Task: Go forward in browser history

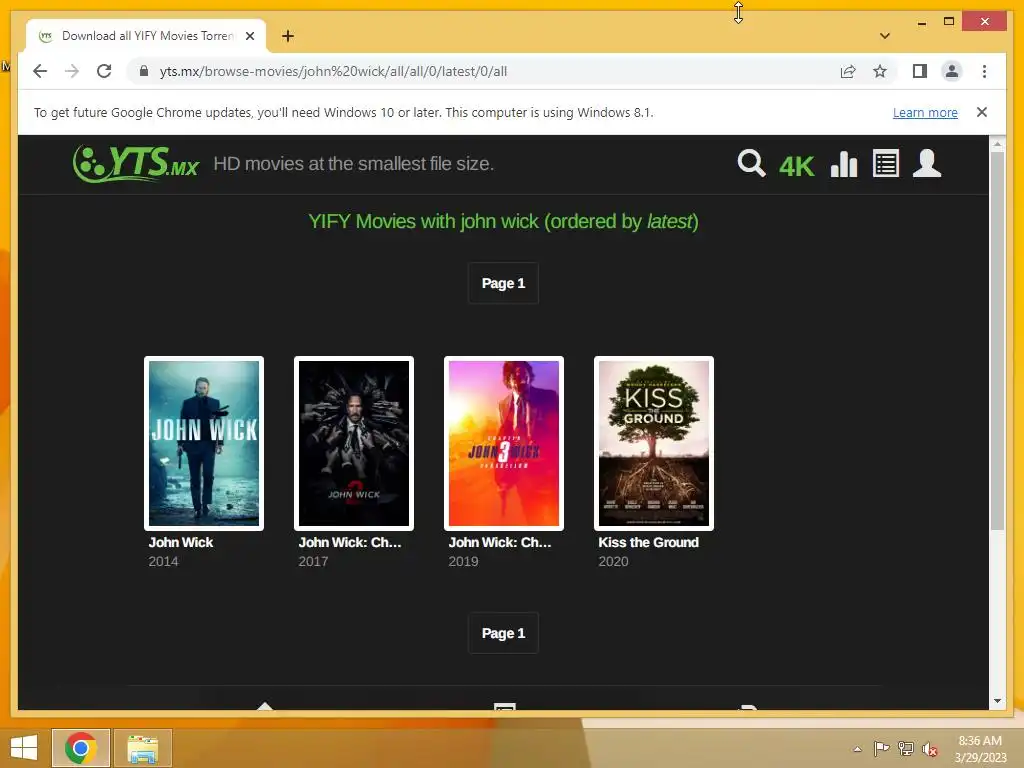Action: click(72, 71)
